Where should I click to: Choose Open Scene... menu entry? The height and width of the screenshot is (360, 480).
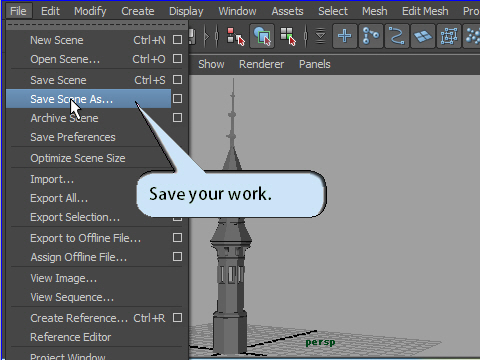pyautogui.click(x=89, y=59)
